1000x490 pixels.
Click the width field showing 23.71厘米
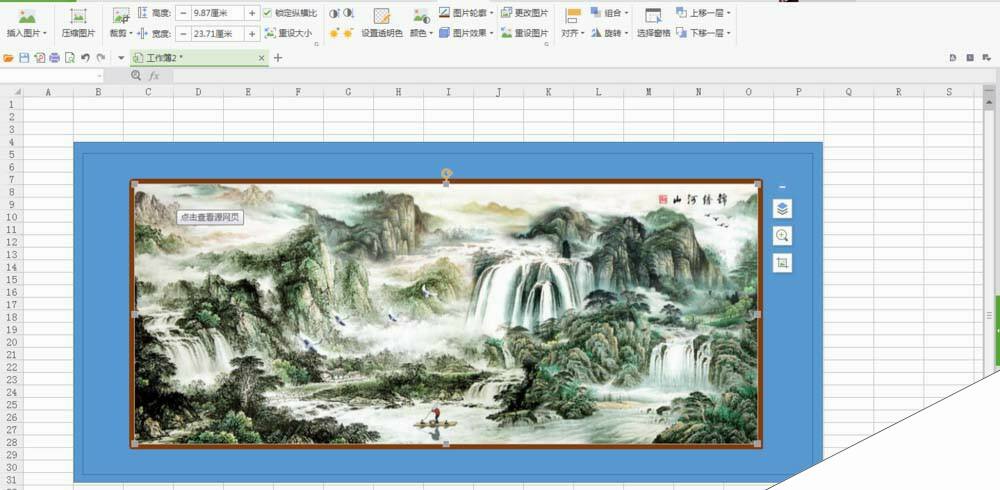click(x=217, y=34)
